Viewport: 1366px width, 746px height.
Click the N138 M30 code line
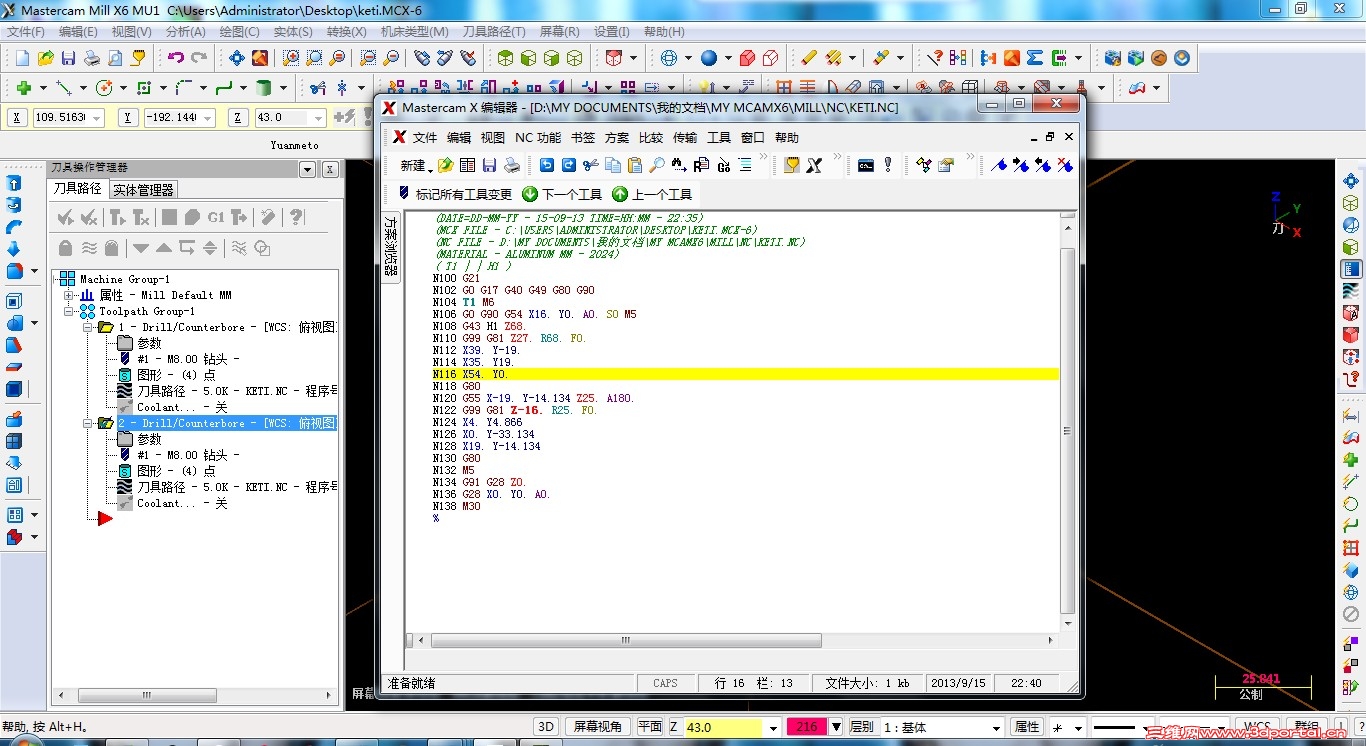pos(456,506)
